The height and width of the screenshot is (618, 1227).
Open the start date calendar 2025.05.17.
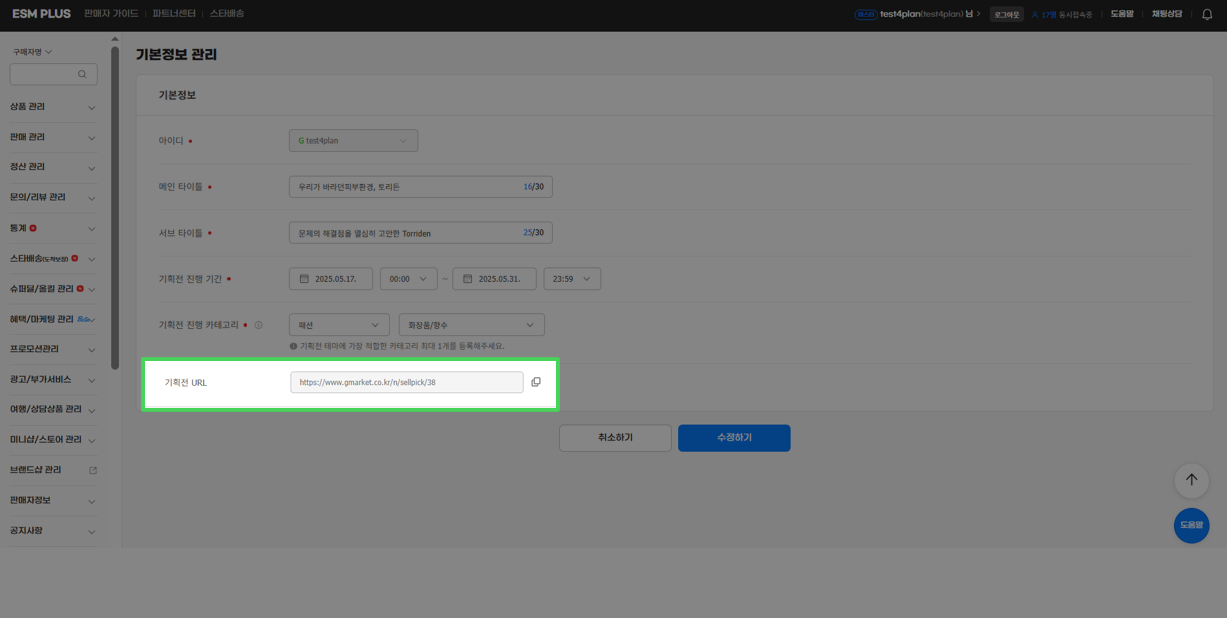[331, 279]
